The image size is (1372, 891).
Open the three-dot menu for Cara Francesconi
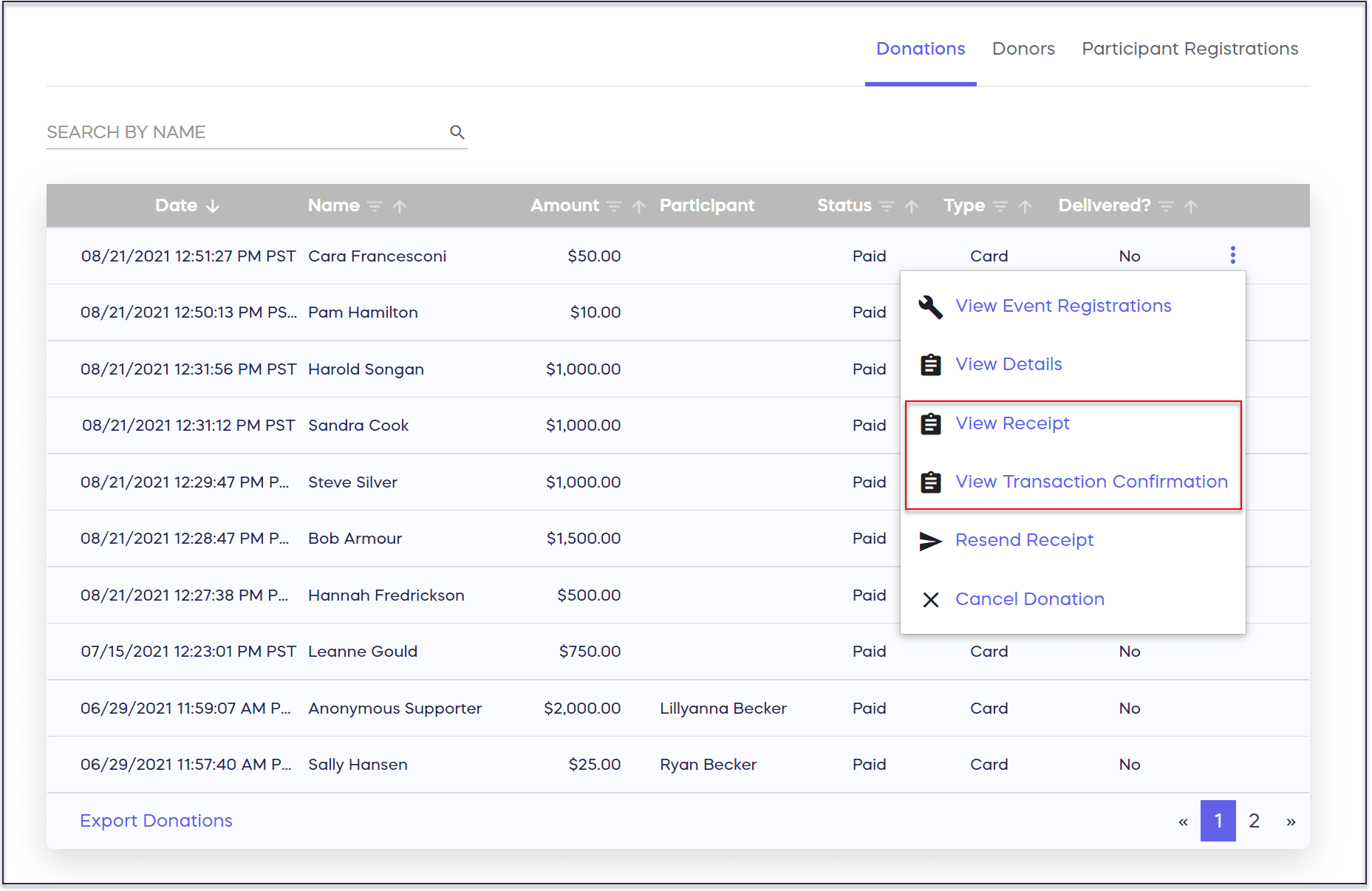1232,255
